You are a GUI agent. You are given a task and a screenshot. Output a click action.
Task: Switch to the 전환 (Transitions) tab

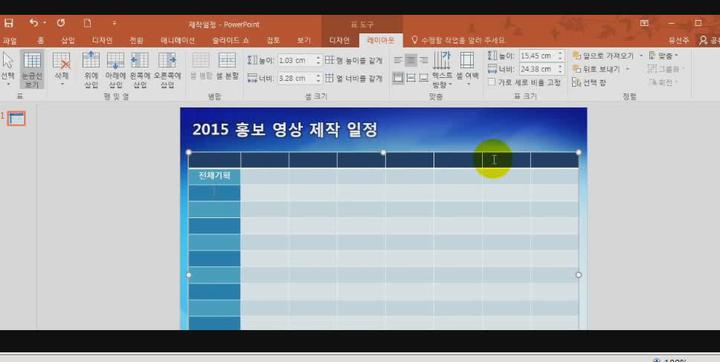click(x=136, y=40)
